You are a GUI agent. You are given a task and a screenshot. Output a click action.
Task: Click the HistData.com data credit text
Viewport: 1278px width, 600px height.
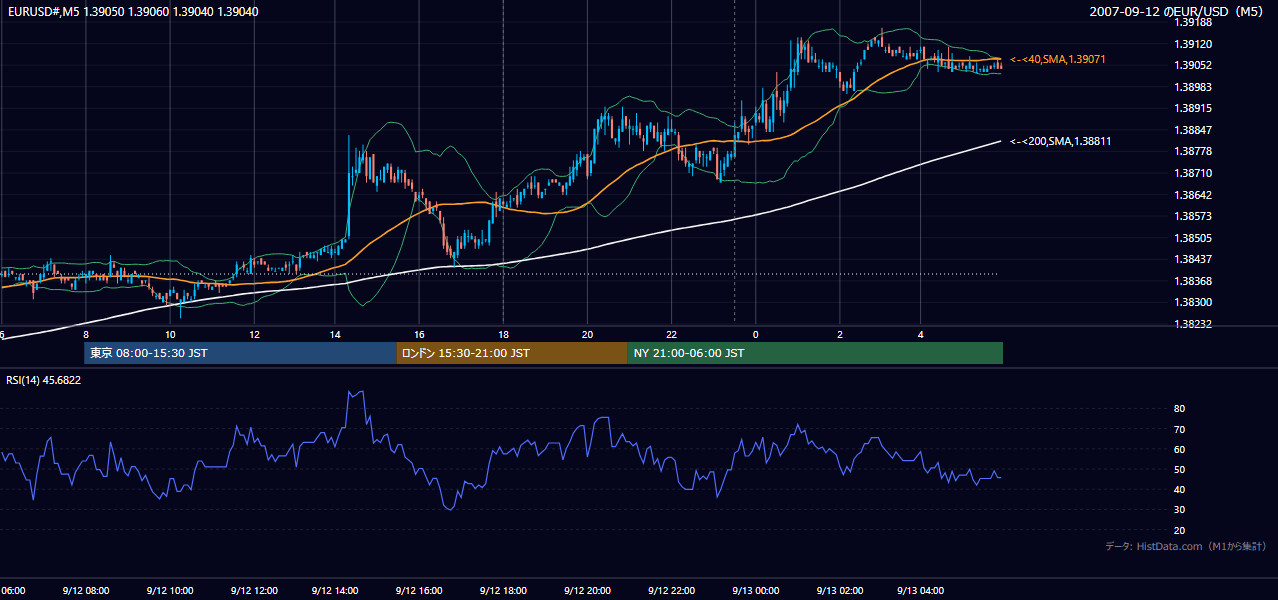point(1186,546)
